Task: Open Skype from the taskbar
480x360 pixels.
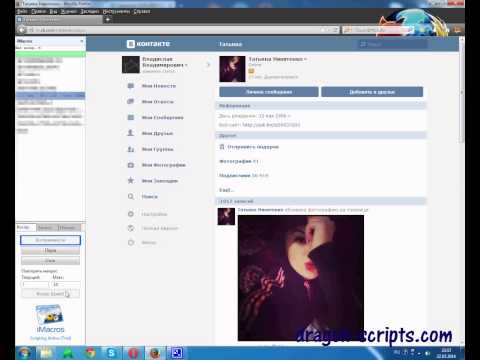Action: (112, 353)
